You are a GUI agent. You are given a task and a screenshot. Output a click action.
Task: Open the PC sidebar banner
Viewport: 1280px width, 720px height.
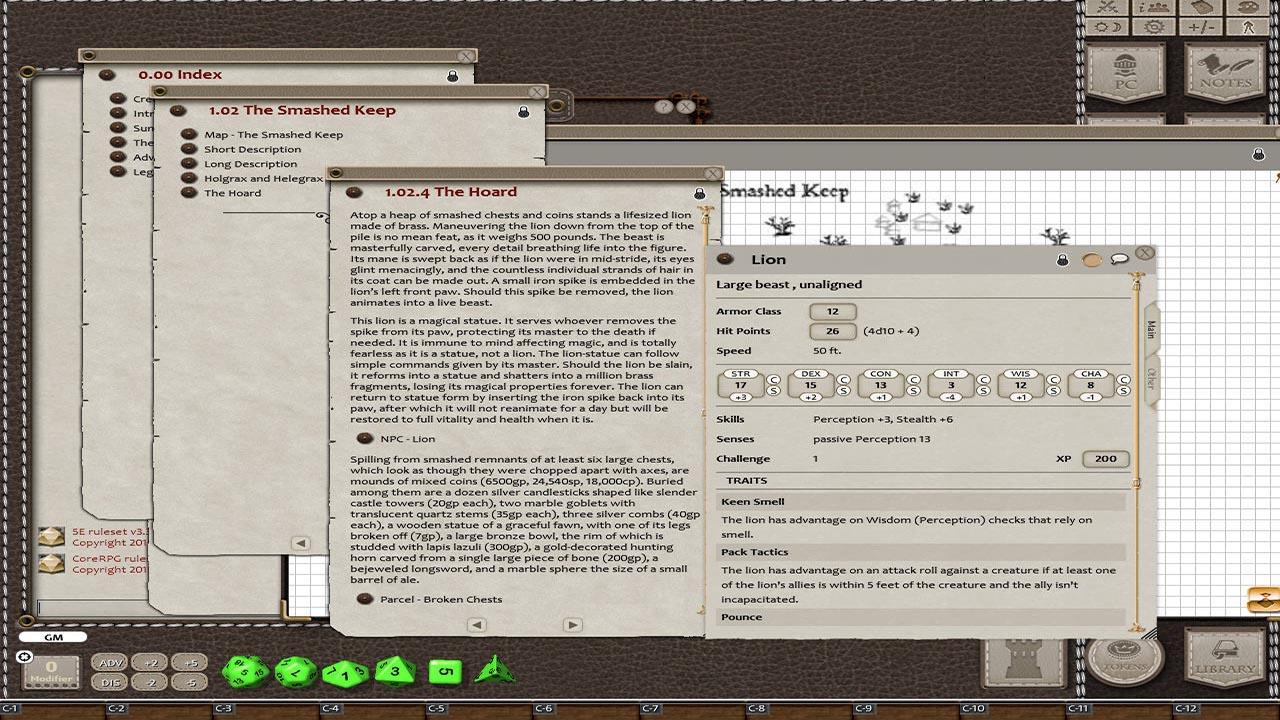point(1125,72)
